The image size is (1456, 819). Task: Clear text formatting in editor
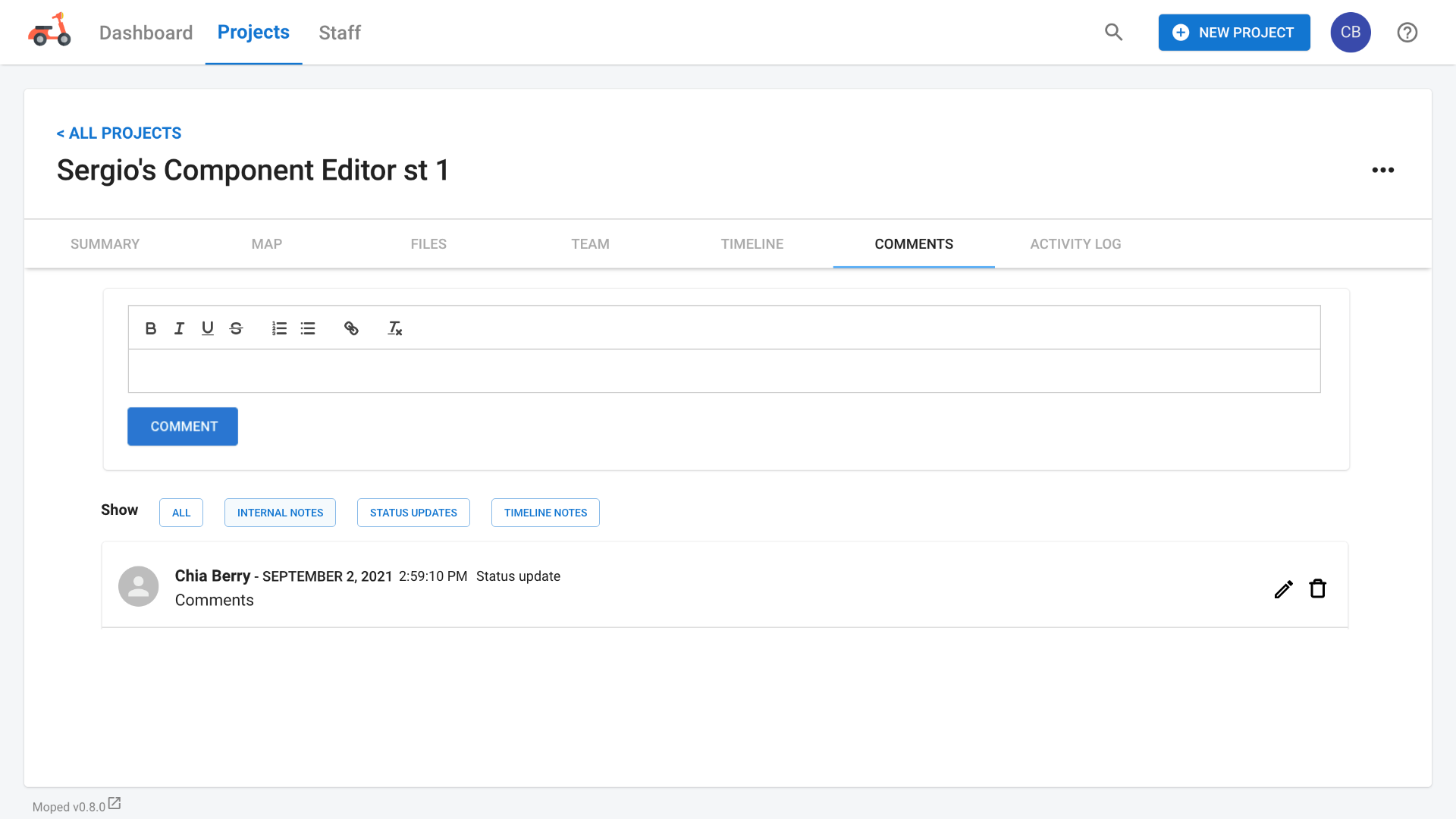(394, 328)
